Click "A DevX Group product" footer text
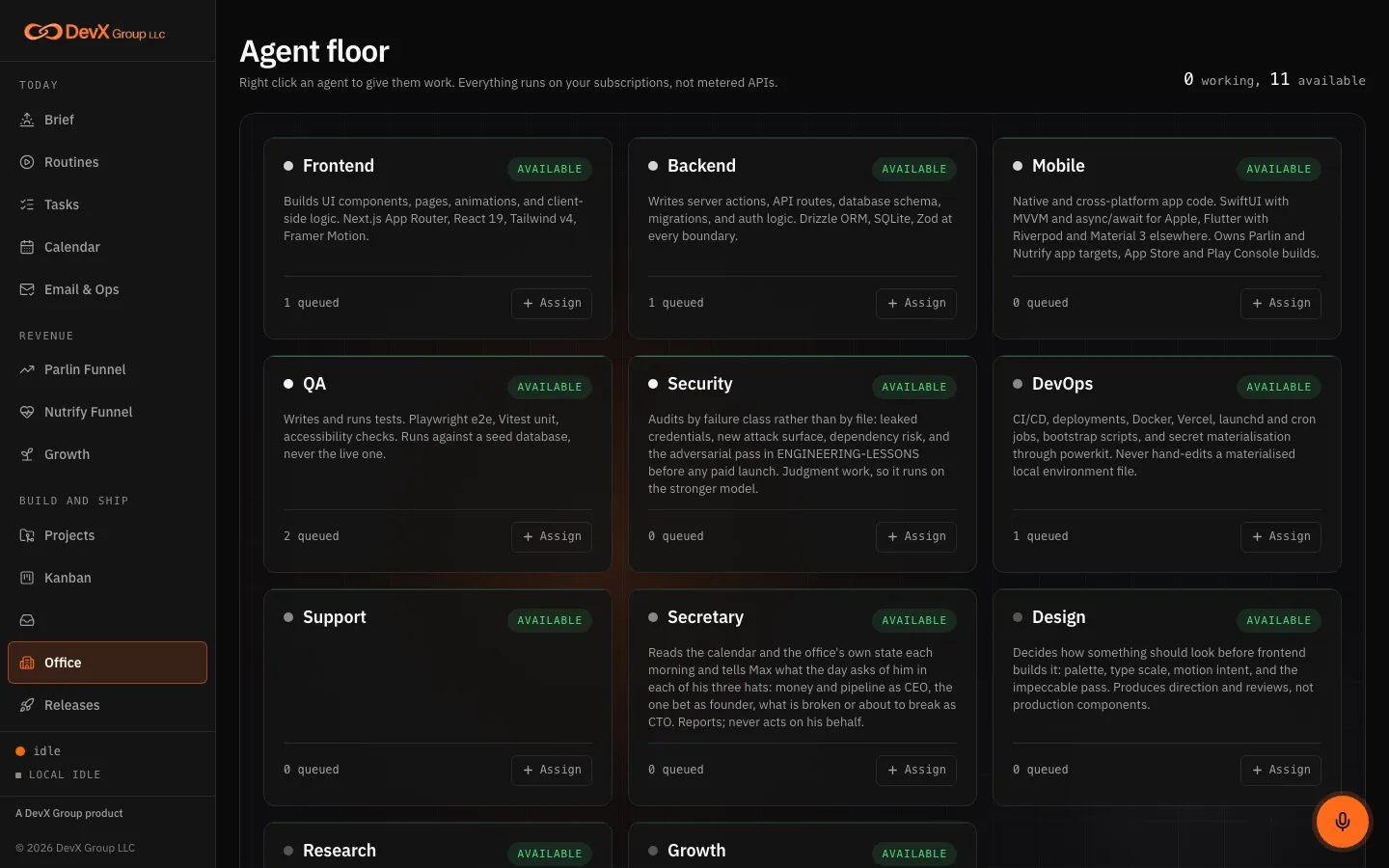This screenshot has height=868, width=1389. coord(69,813)
